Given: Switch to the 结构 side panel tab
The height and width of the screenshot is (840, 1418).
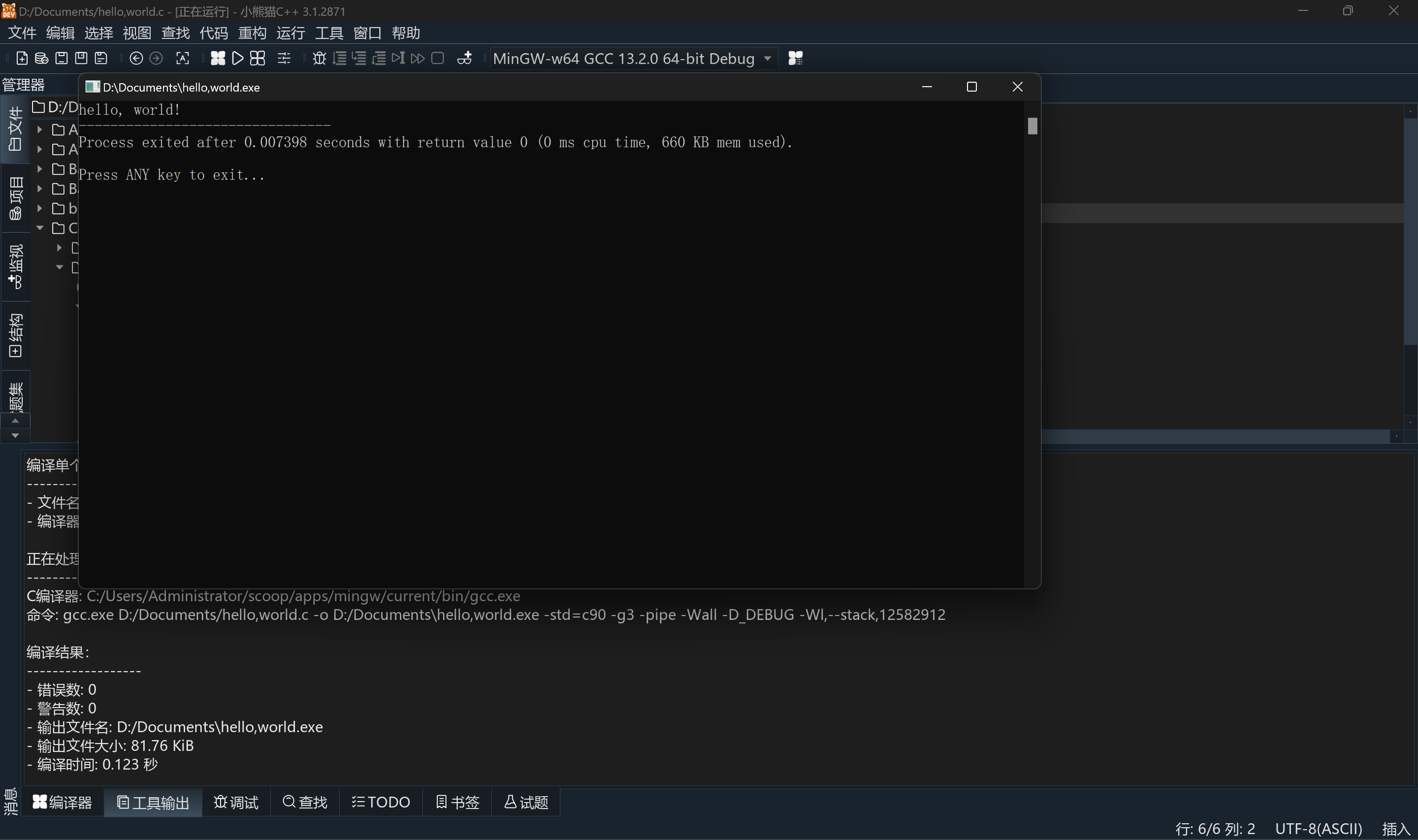Looking at the screenshot, I should coord(15,336).
